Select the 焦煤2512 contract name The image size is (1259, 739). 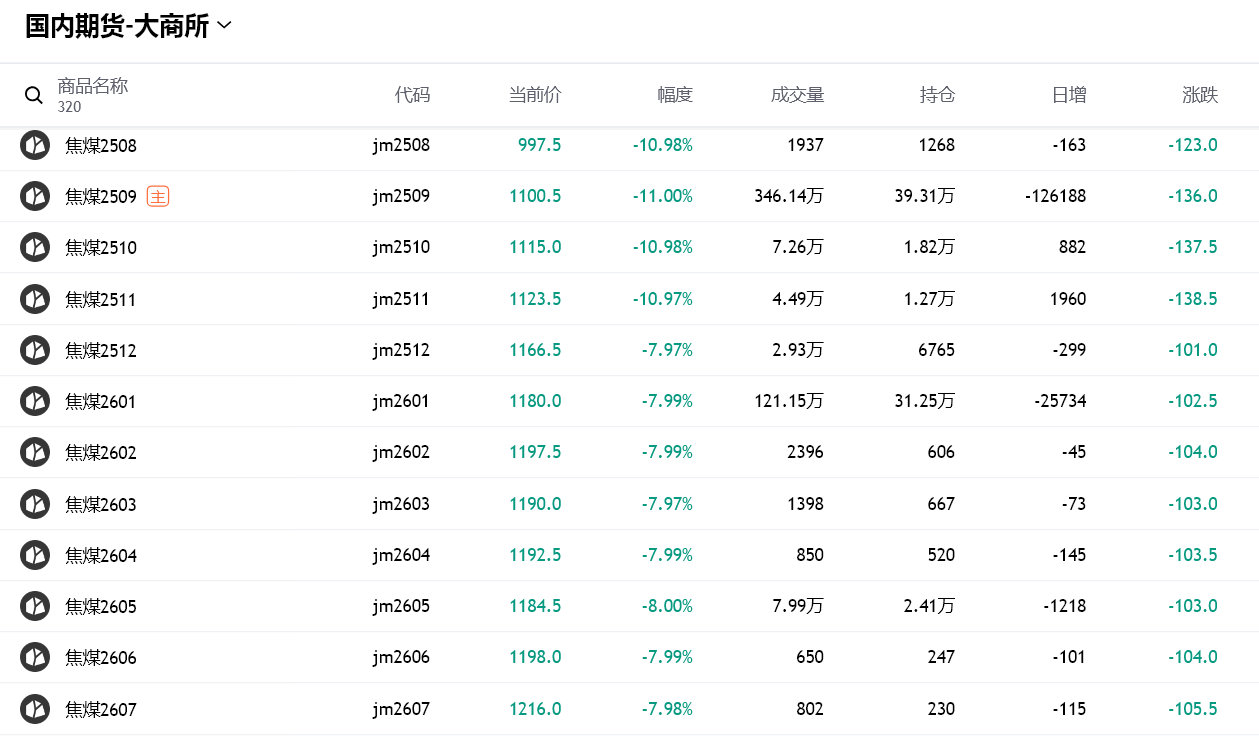pos(101,351)
